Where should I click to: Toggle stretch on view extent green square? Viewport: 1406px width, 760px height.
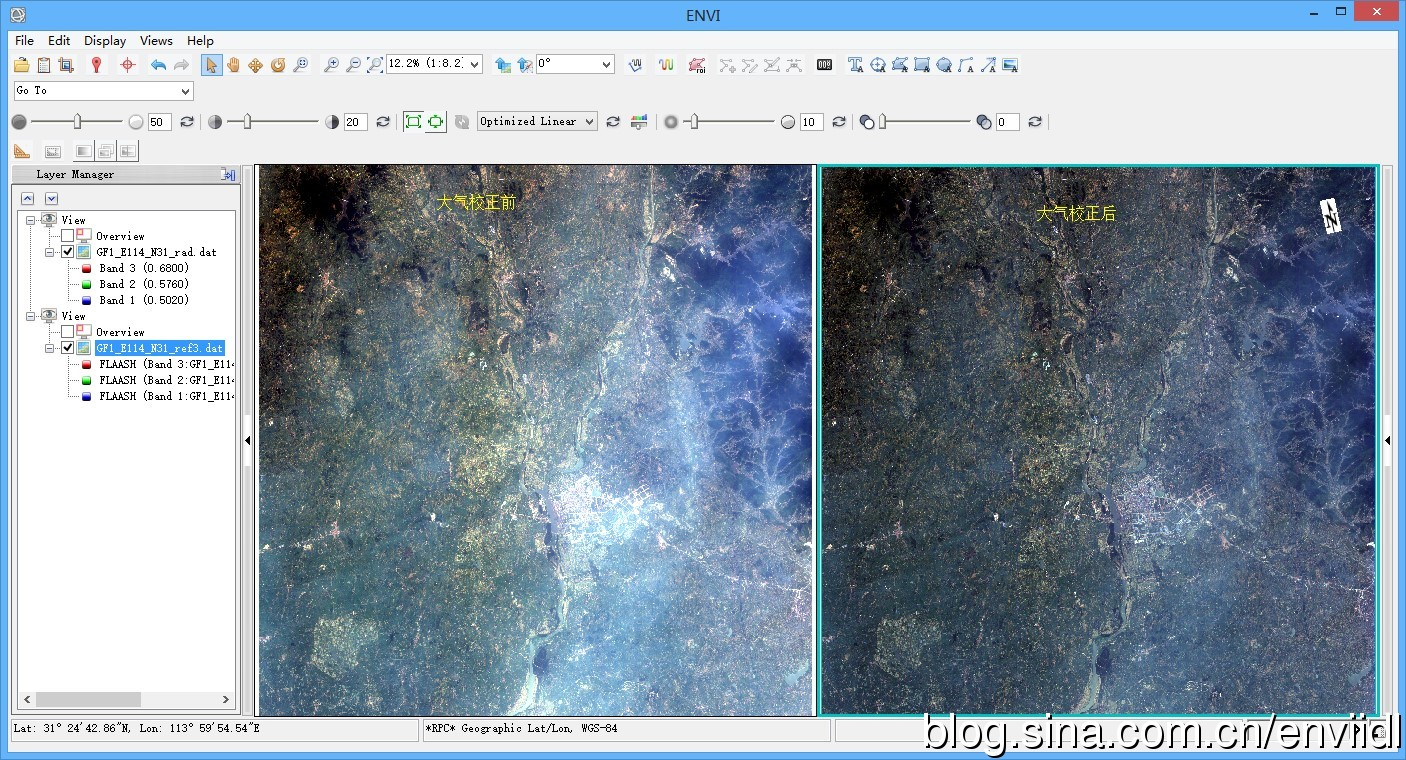[x=413, y=122]
